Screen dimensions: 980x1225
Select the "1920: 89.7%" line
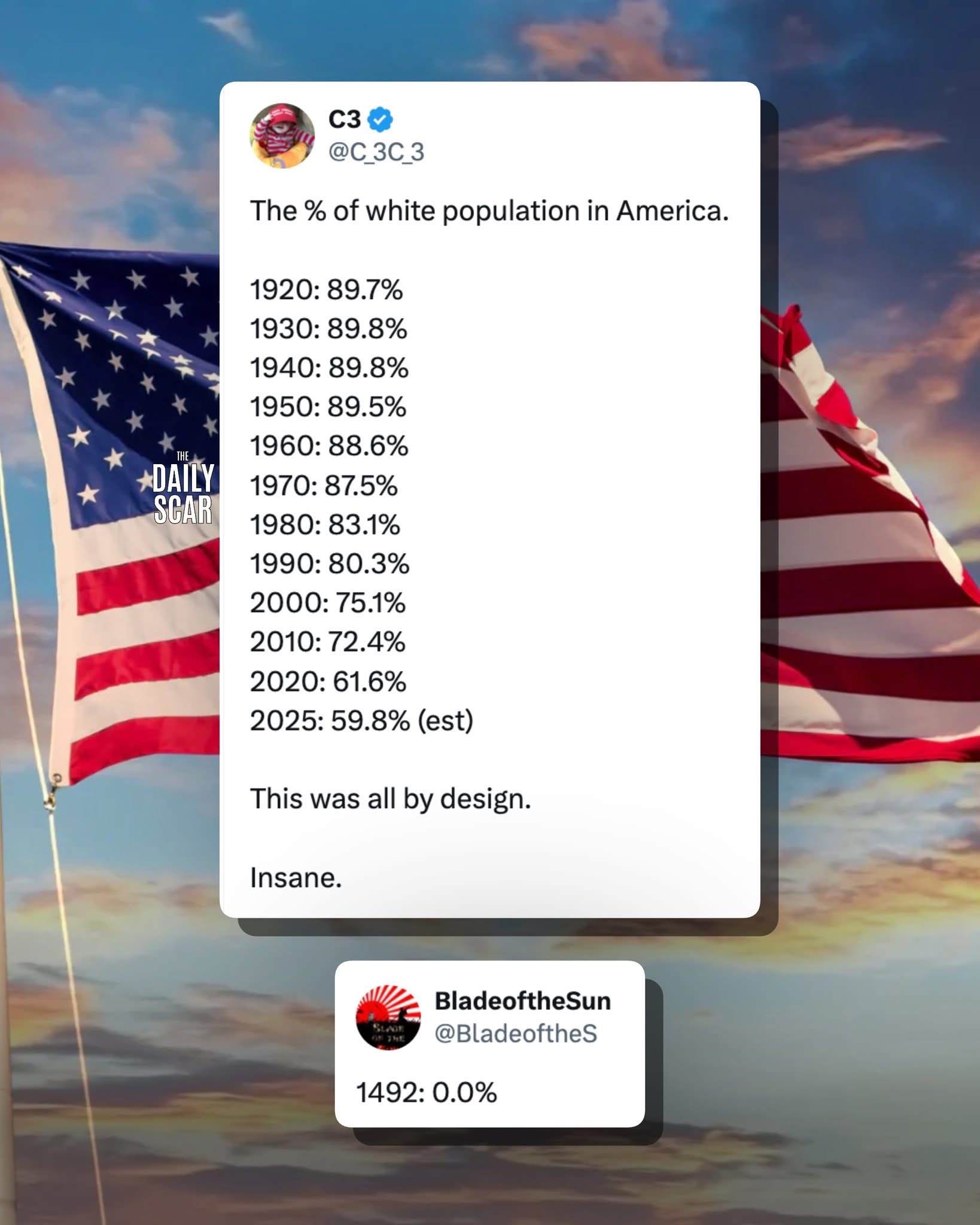click(x=327, y=290)
